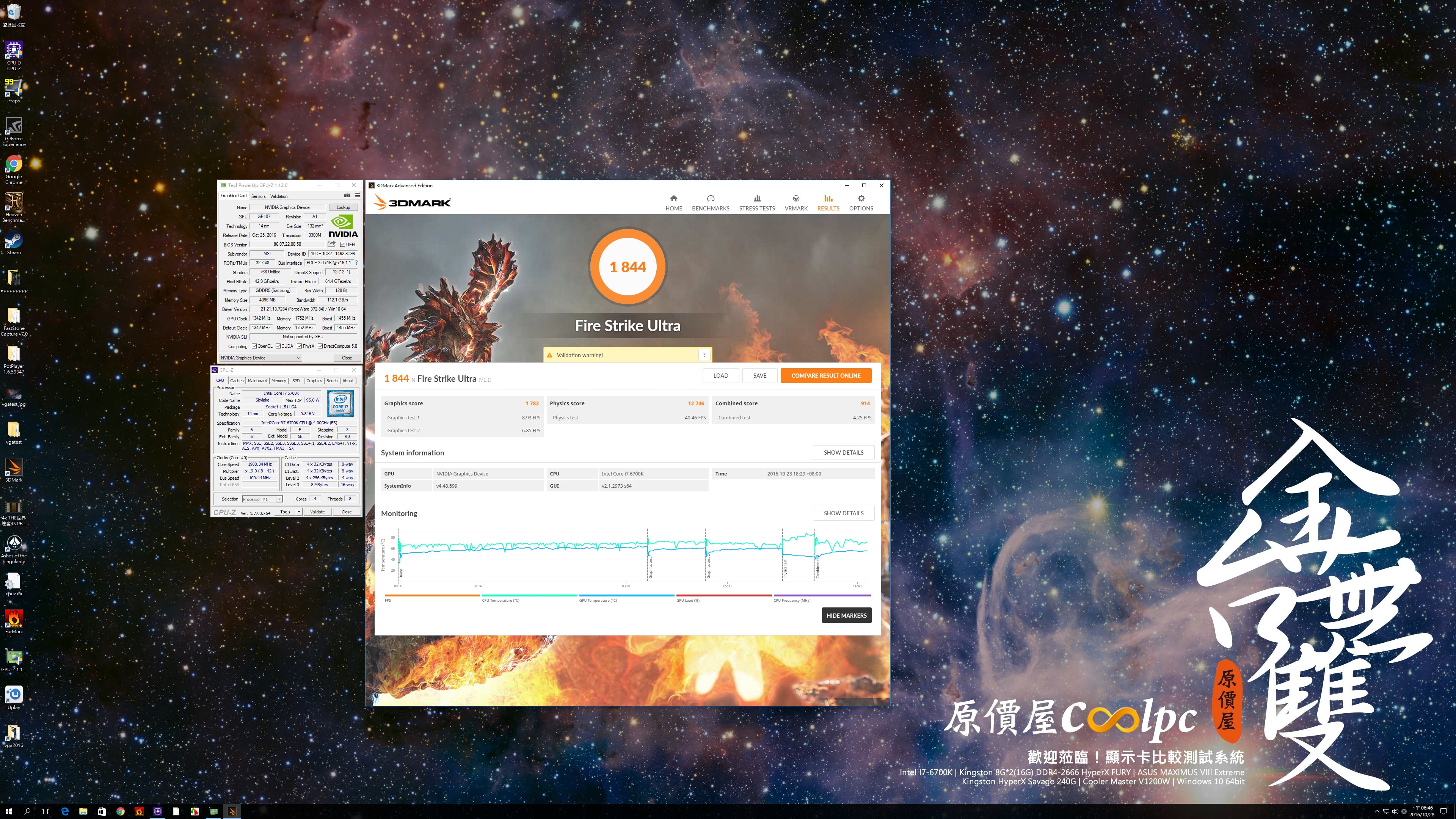The height and width of the screenshot is (819, 1456).
Task: Click the CPU Temperature legend color bar
Action: (x=529, y=595)
